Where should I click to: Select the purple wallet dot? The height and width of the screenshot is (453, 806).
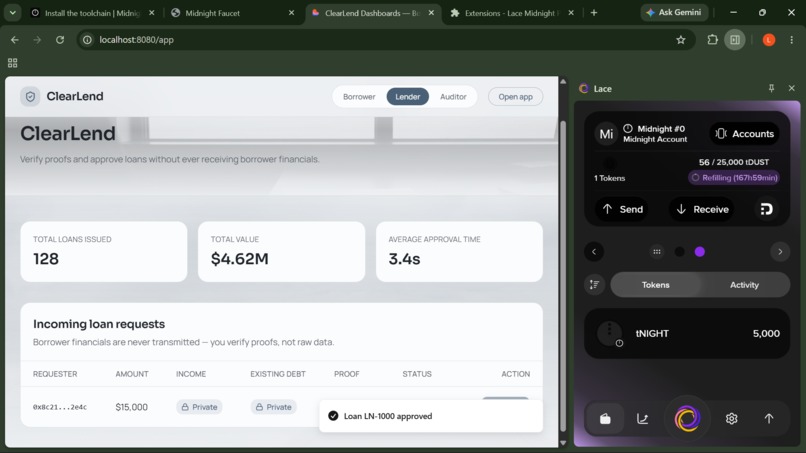coord(700,251)
